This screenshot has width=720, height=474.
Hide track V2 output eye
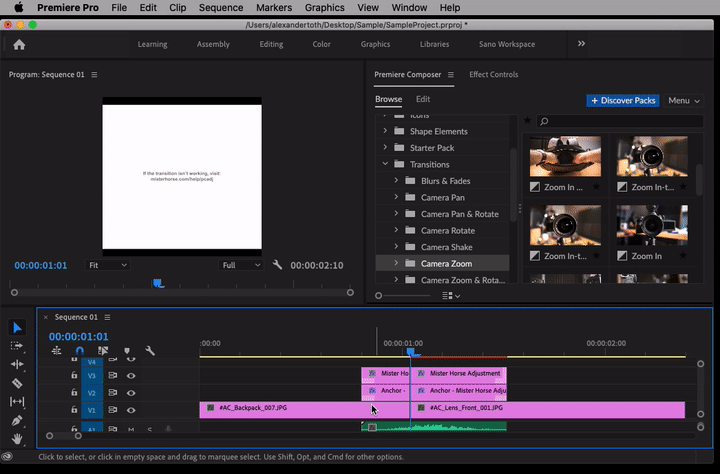point(131,393)
